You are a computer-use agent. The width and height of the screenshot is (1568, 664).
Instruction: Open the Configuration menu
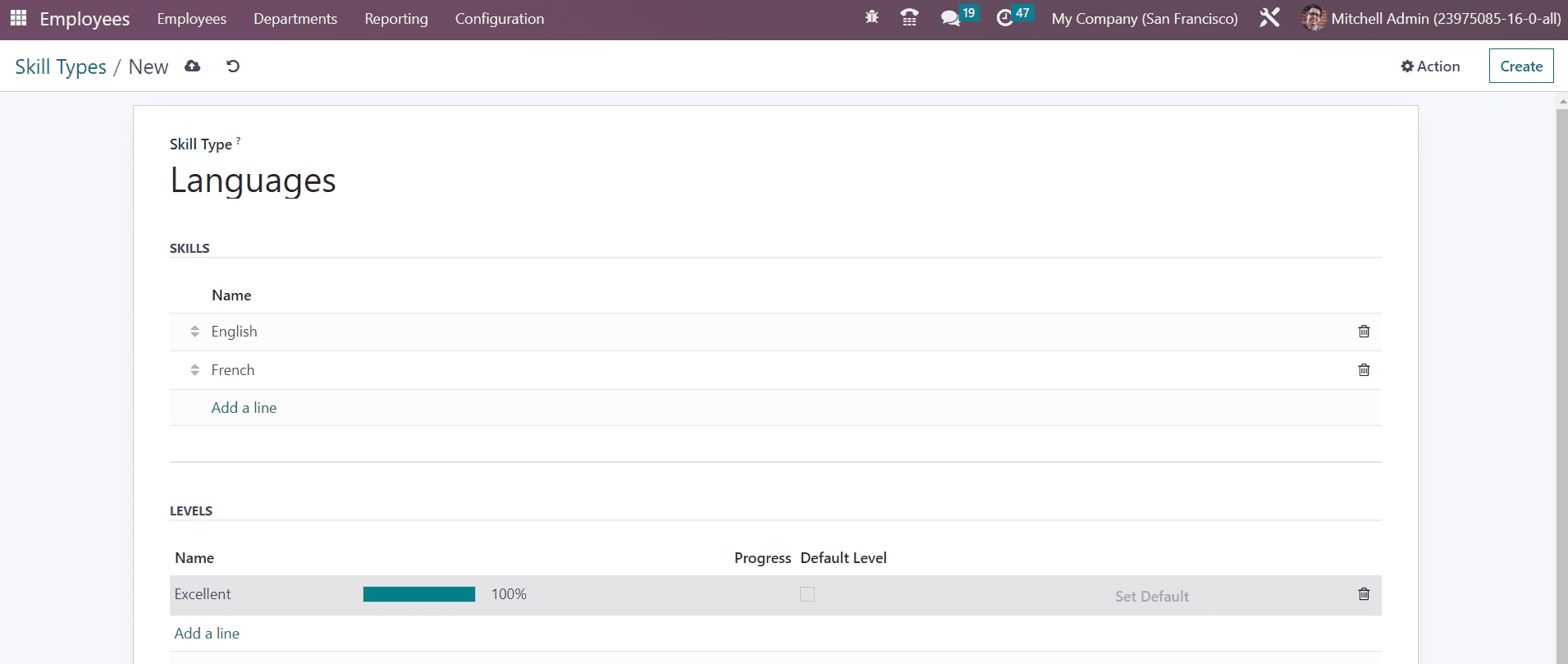tap(499, 19)
